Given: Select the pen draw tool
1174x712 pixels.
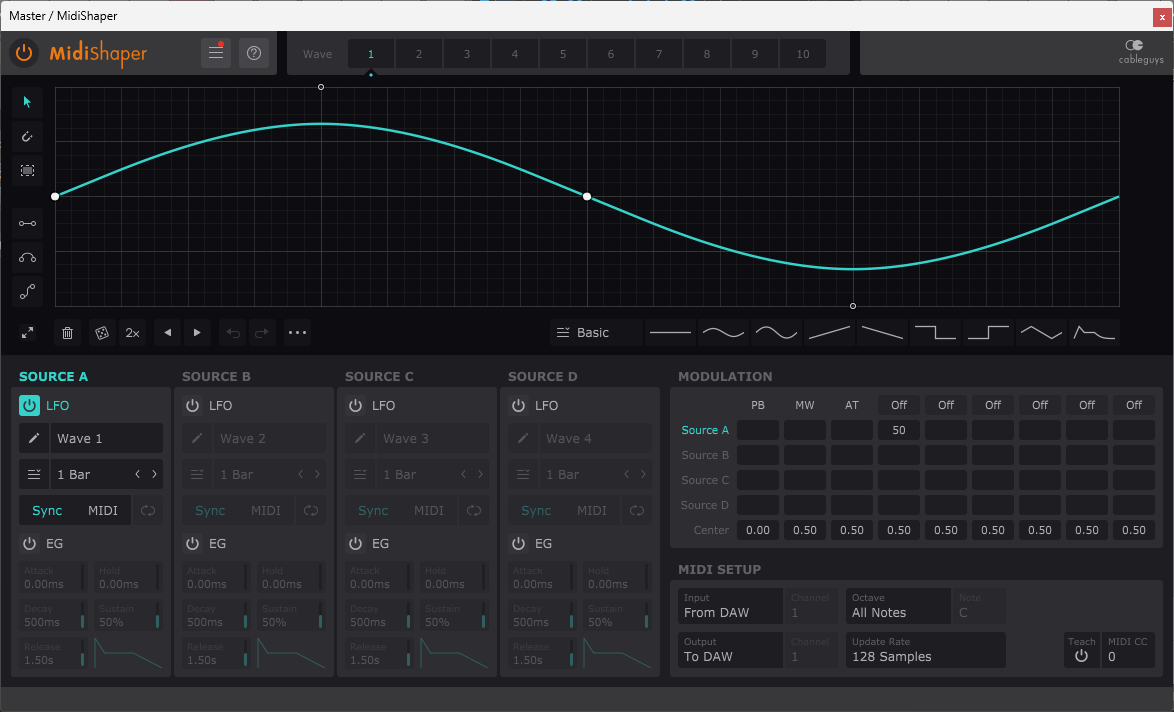Looking at the screenshot, I should (x=27, y=136).
